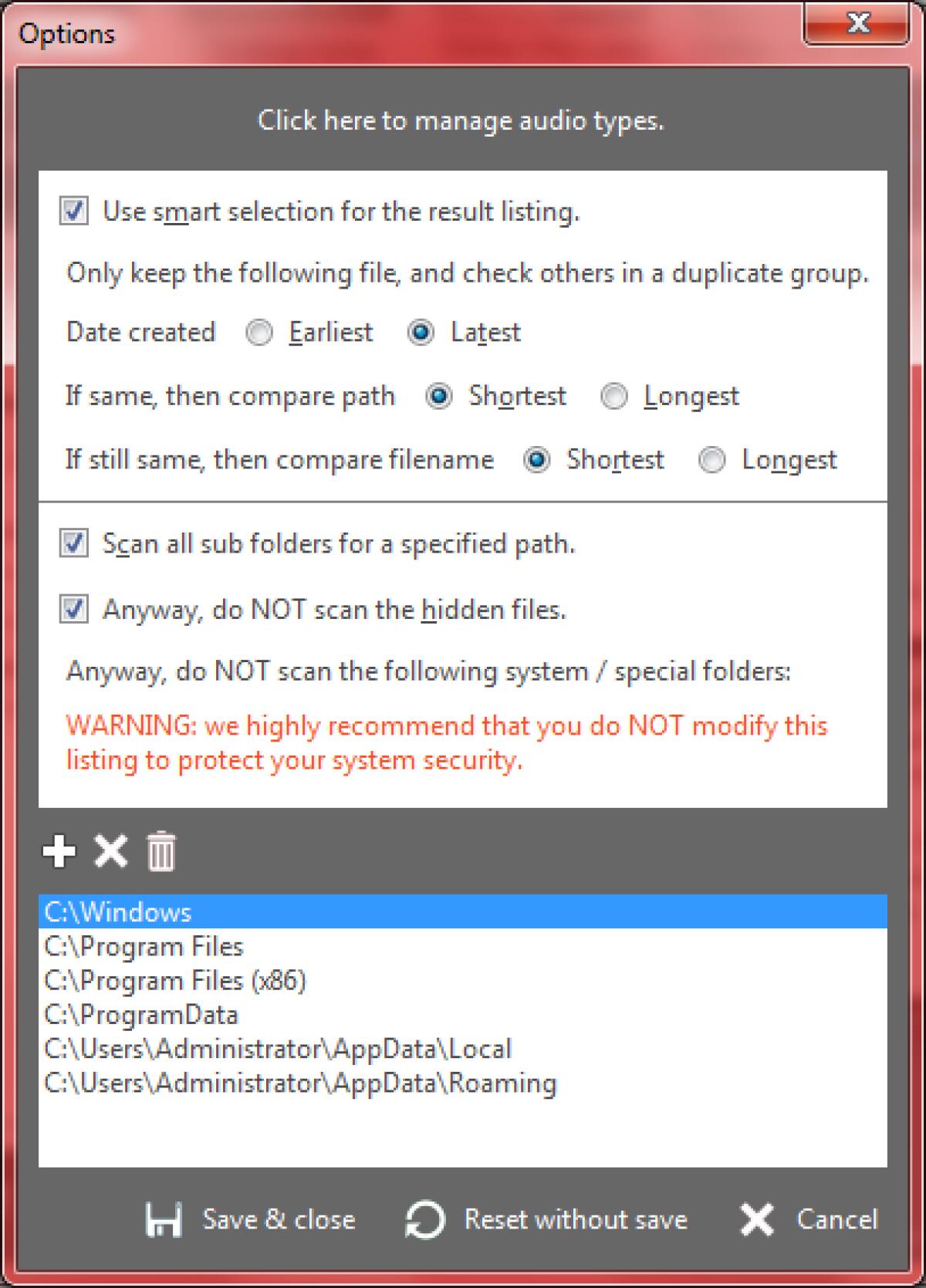Close the Options dialog window
Screen dimensions: 926x1288
click(x=857, y=24)
